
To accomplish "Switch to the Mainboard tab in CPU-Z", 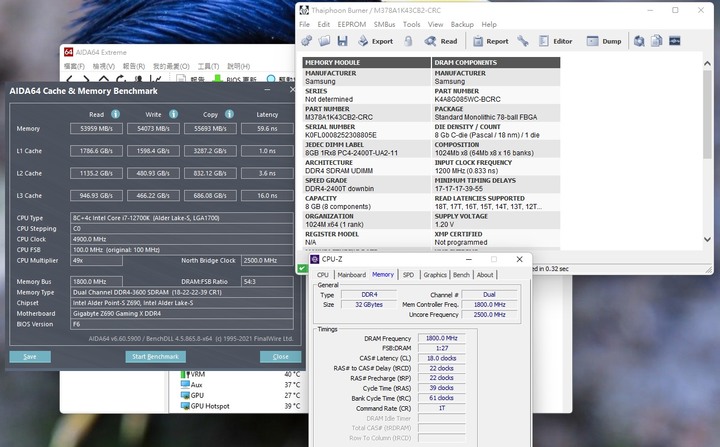I will coord(352,275).
